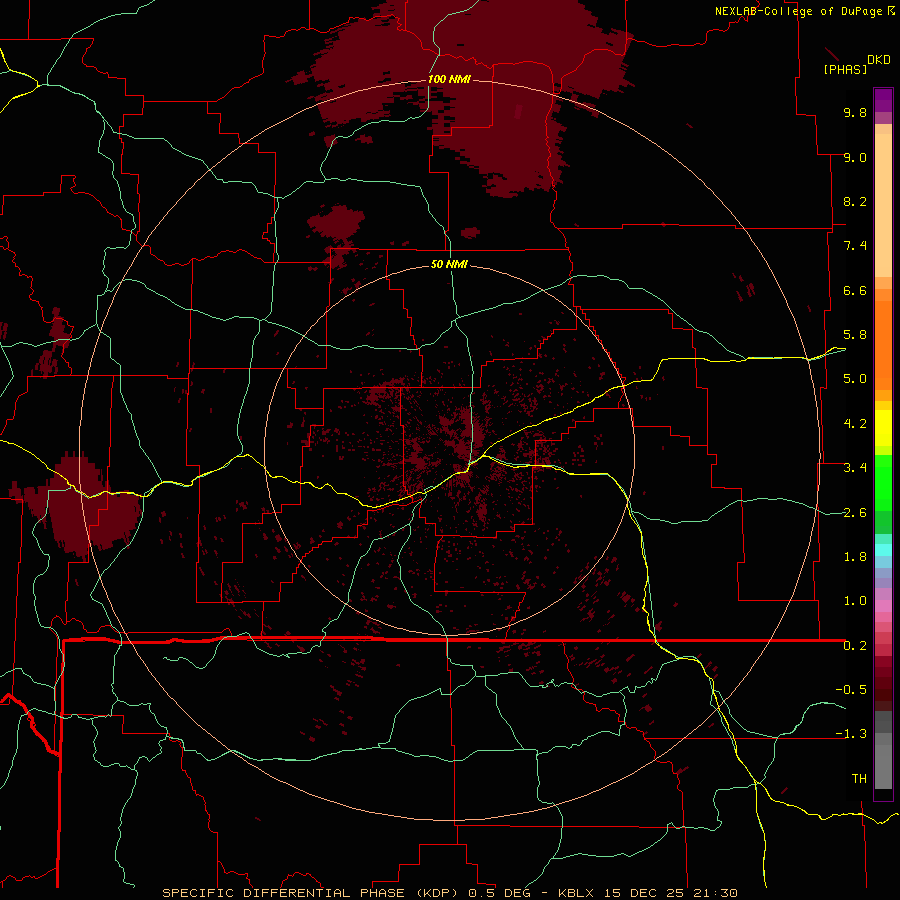The image size is (900, 900).
Task: Select the 5.0 scale value
Action: (855, 379)
